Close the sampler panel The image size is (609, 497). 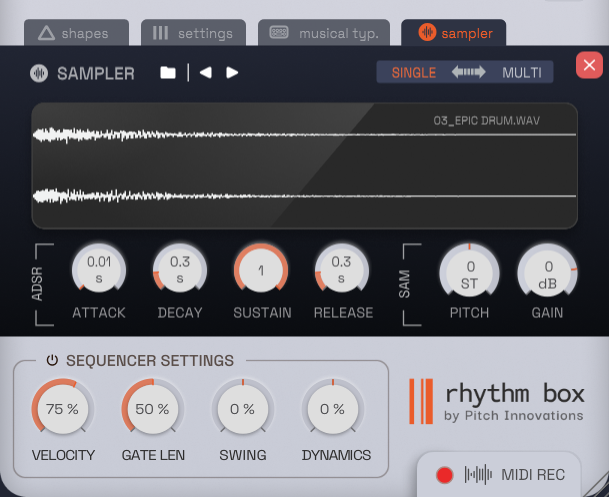coord(589,65)
